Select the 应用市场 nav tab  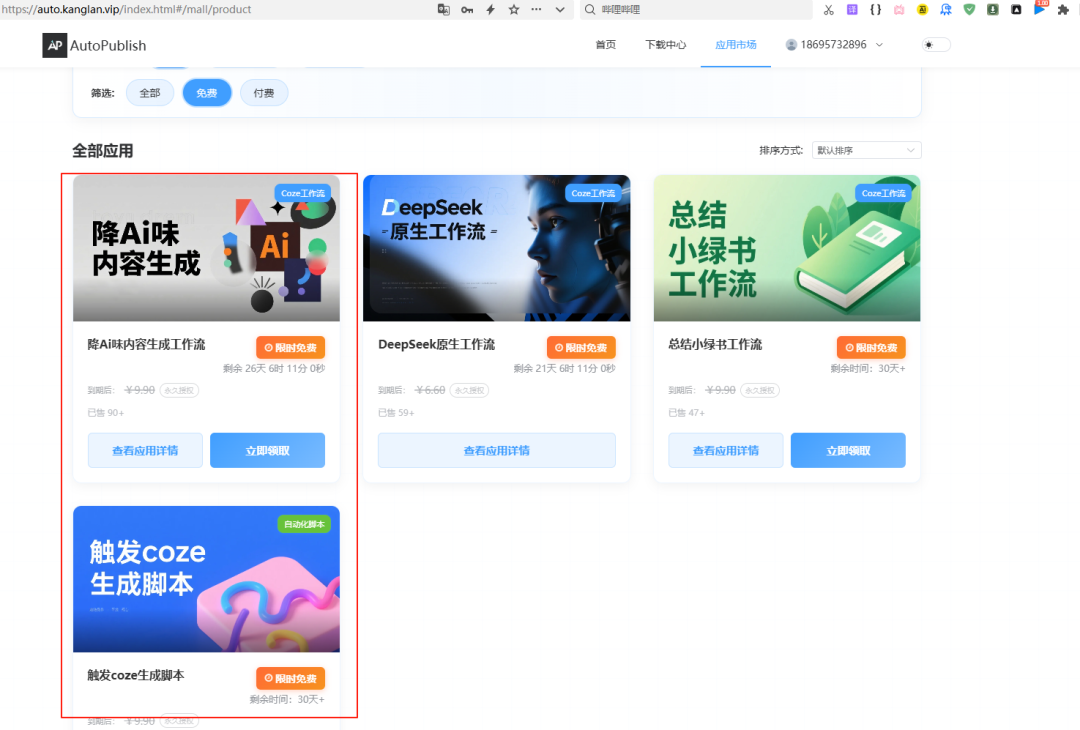[736, 45]
